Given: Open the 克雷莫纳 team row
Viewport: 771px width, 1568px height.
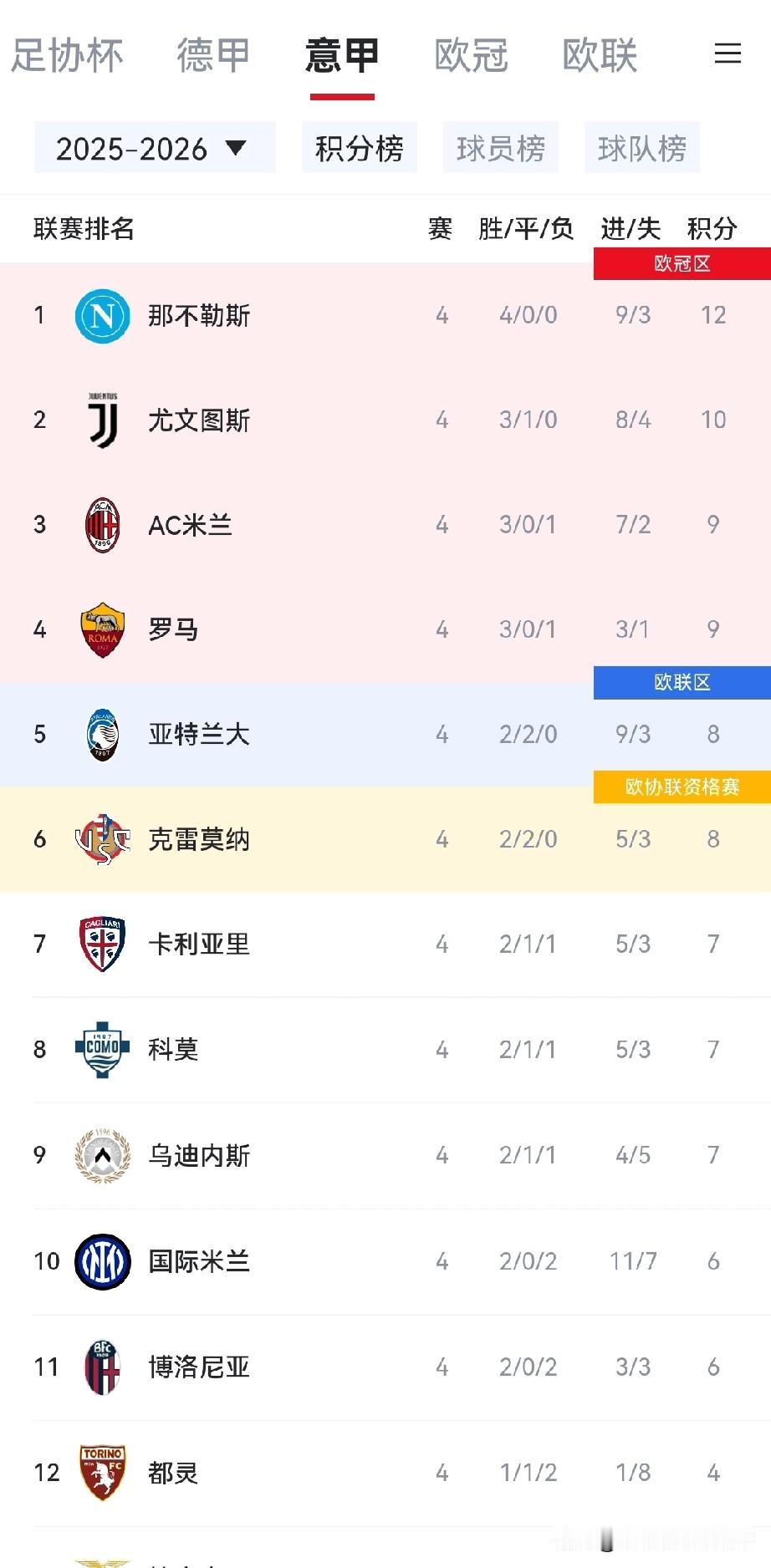Looking at the screenshot, I should pyautogui.click(x=385, y=839).
